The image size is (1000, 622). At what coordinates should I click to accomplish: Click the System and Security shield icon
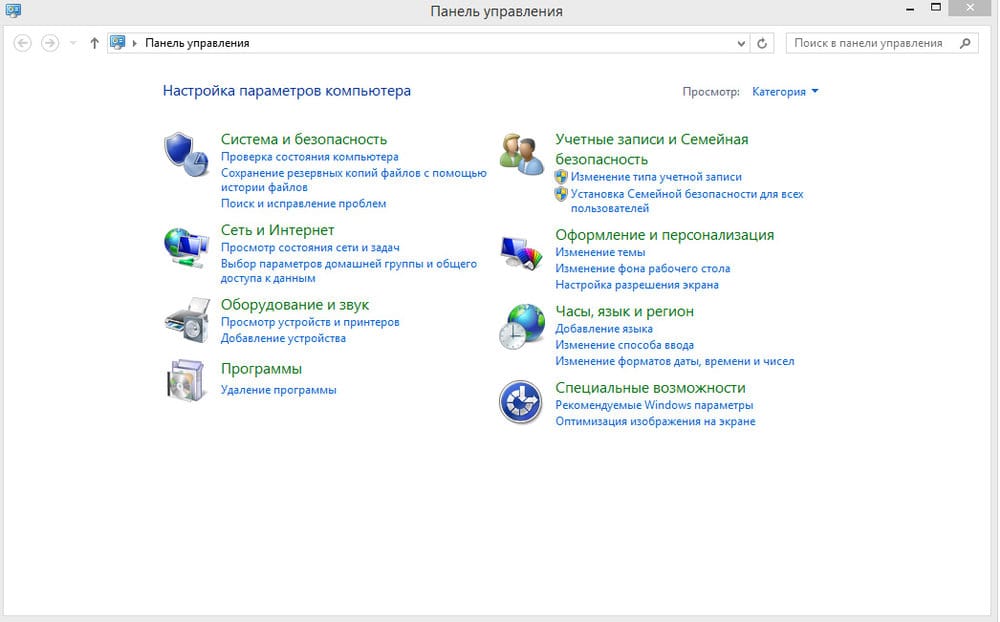point(185,153)
